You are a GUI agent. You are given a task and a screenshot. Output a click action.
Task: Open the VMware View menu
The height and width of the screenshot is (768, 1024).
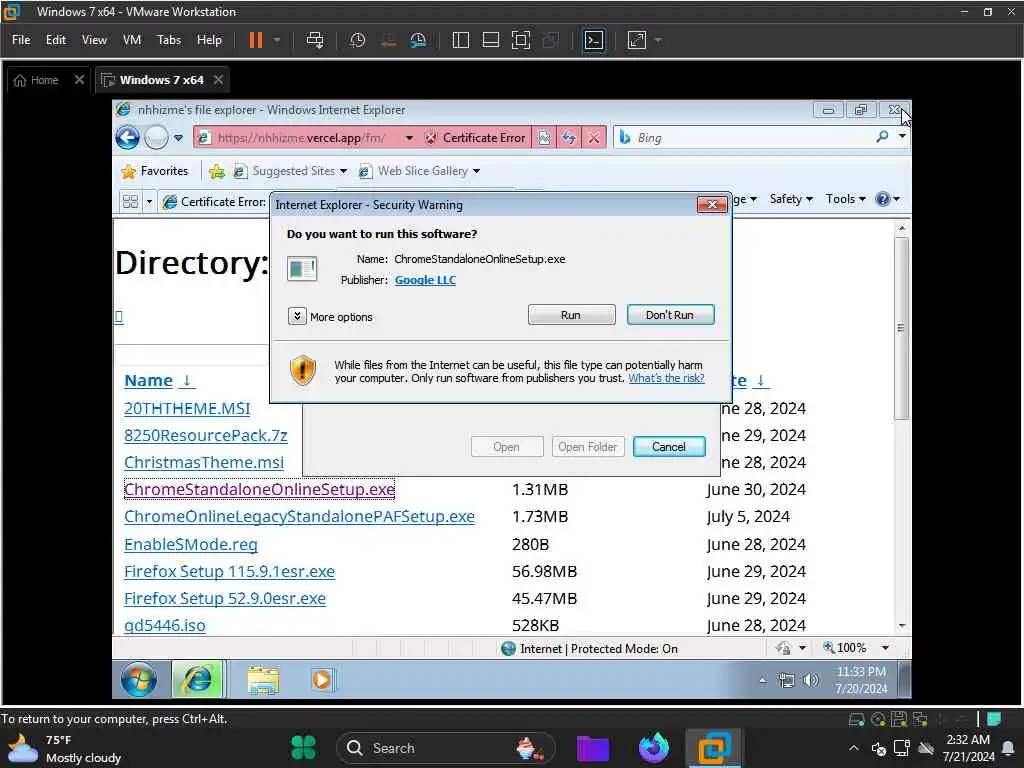point(94,40)
